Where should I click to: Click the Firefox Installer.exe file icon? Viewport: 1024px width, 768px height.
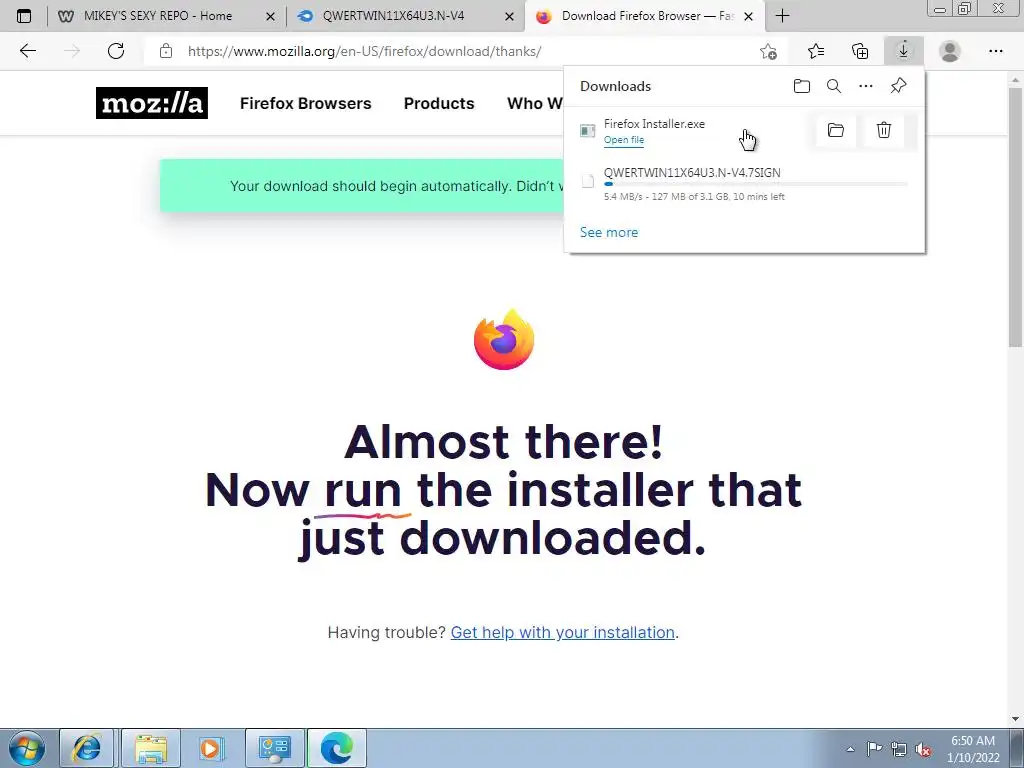588,131
